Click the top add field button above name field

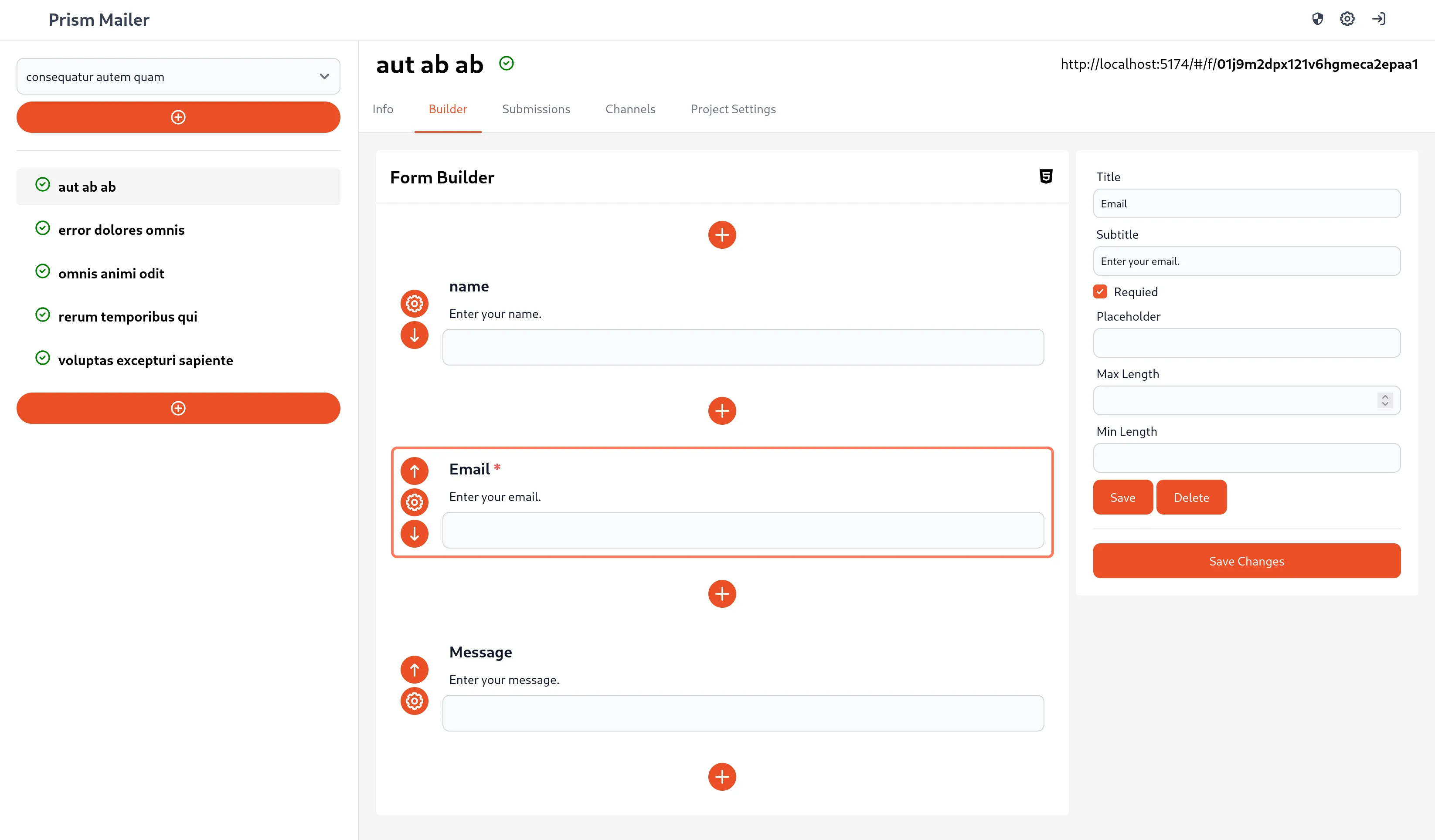click(x=722, y=235)
